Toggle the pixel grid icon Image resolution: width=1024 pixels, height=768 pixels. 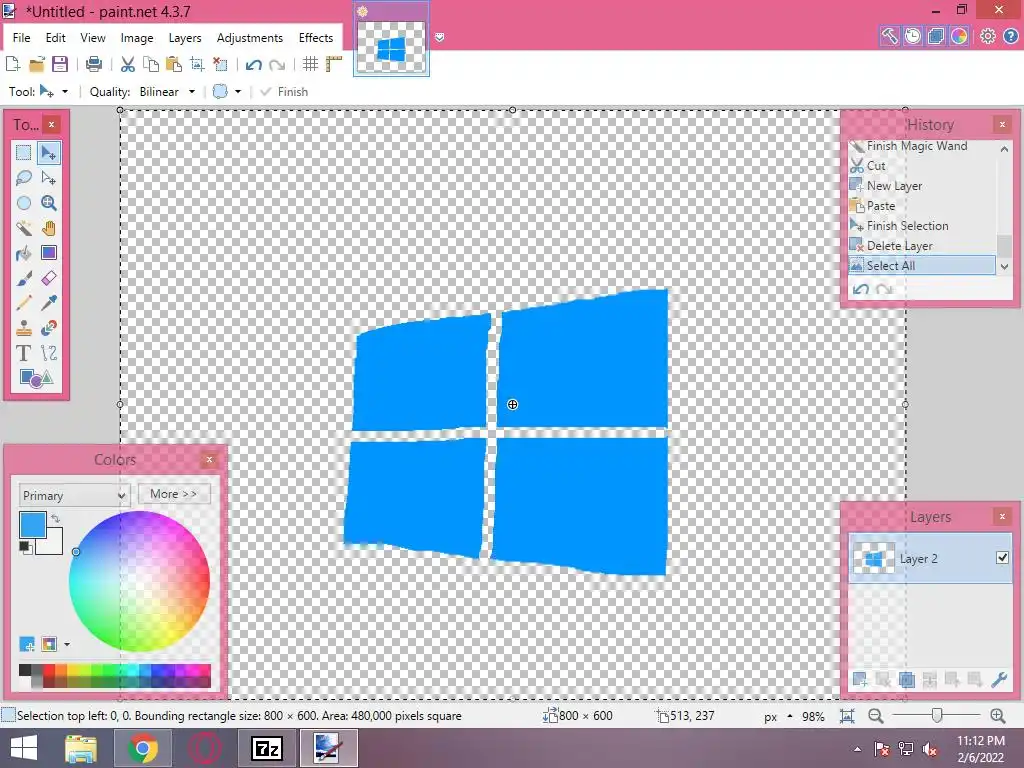coord(310,64)
